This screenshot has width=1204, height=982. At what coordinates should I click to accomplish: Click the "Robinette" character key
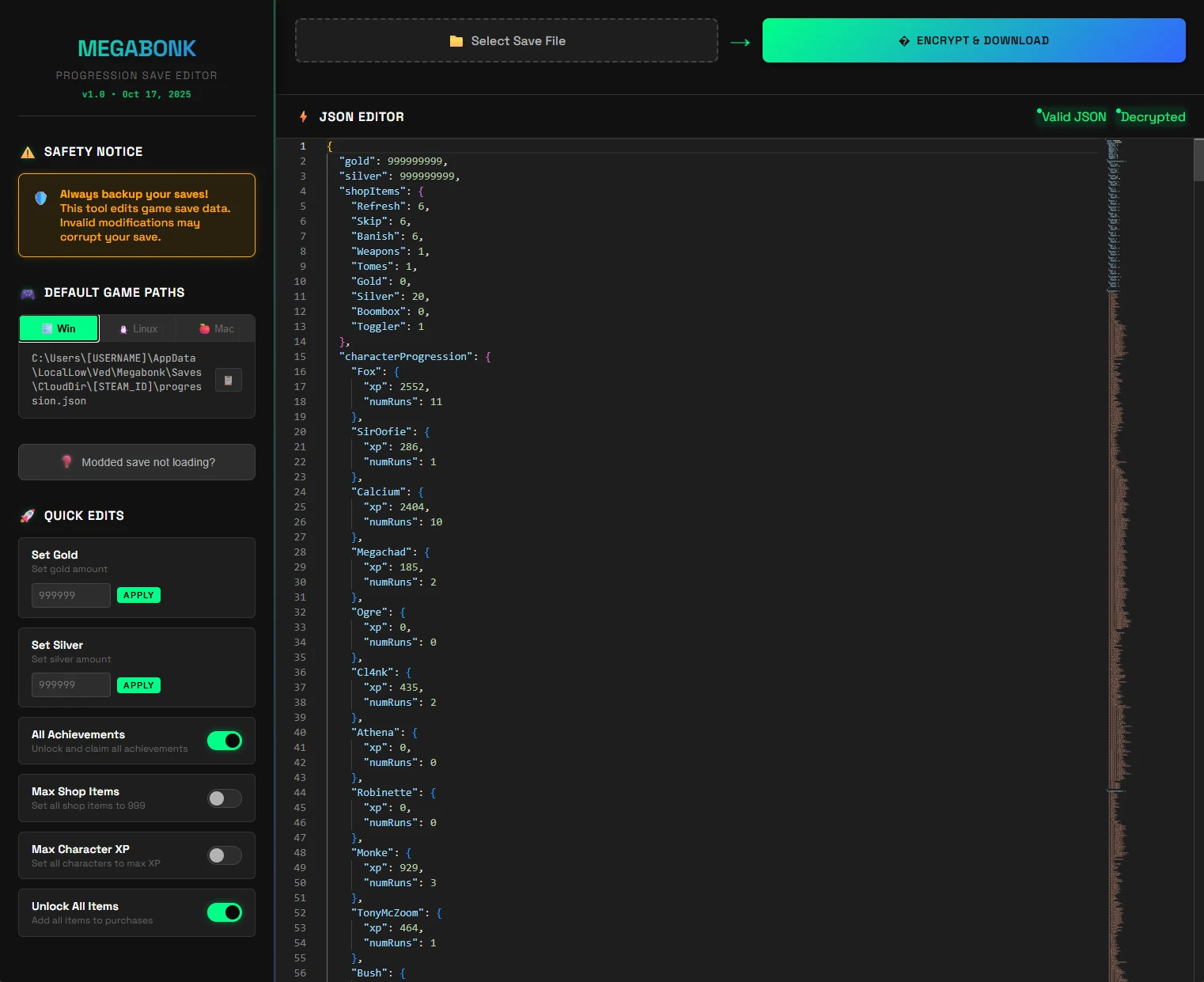[384, 793]
